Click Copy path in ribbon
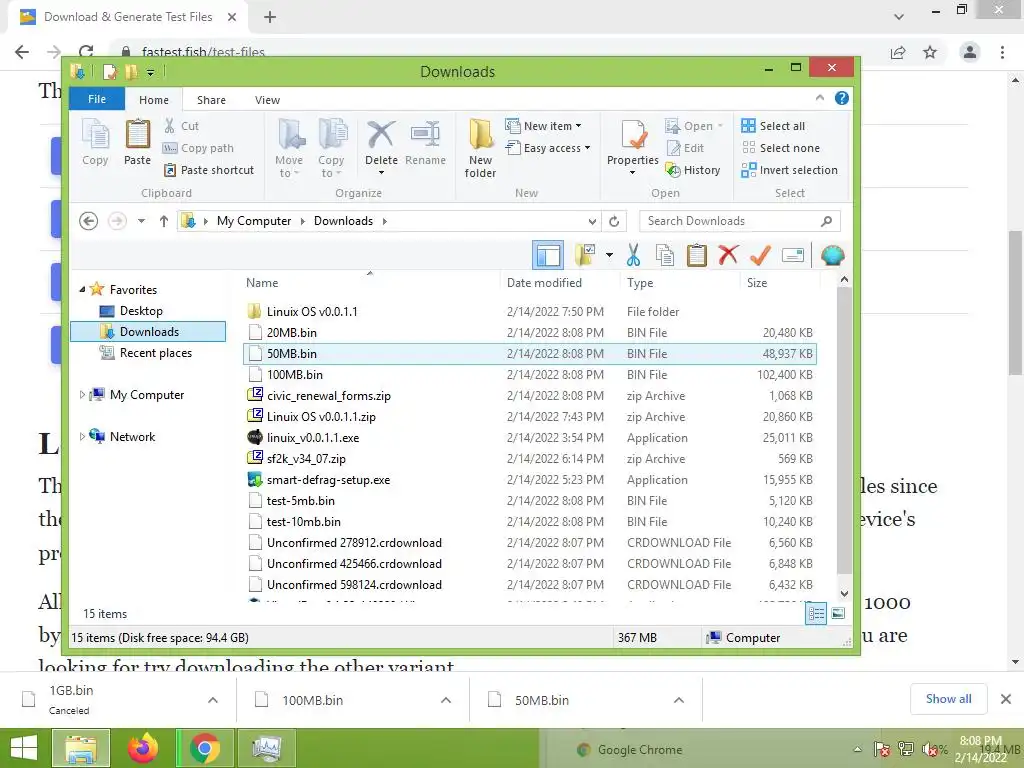The height and width of the screenshot is (768, 1024). (198, 148)
